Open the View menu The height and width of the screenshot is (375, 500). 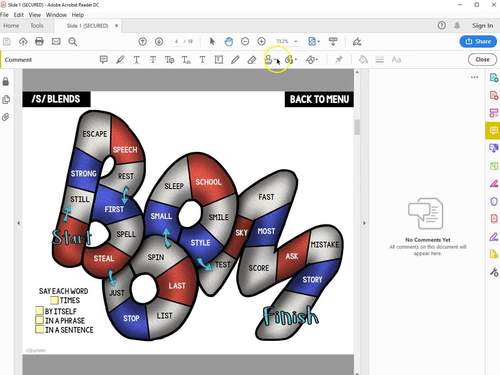tap(35, 15)
